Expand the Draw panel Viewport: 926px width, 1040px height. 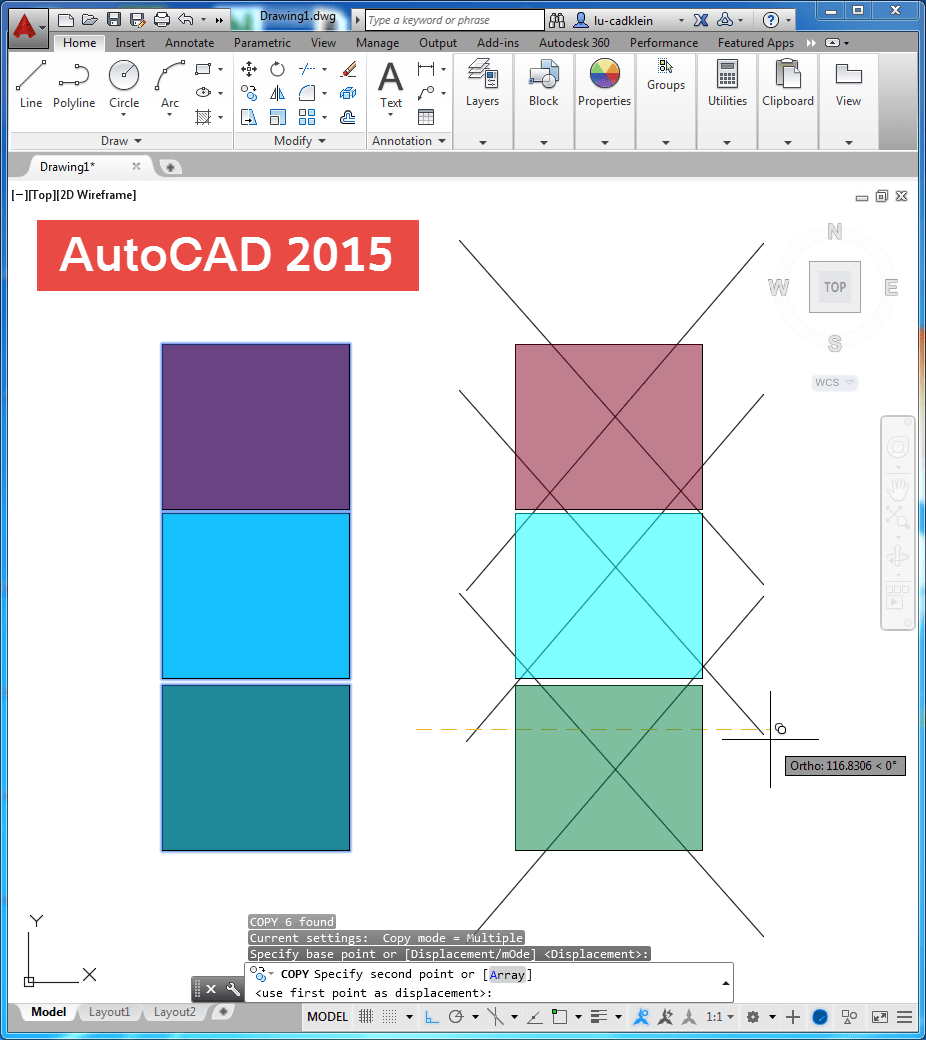pos(121,141)
